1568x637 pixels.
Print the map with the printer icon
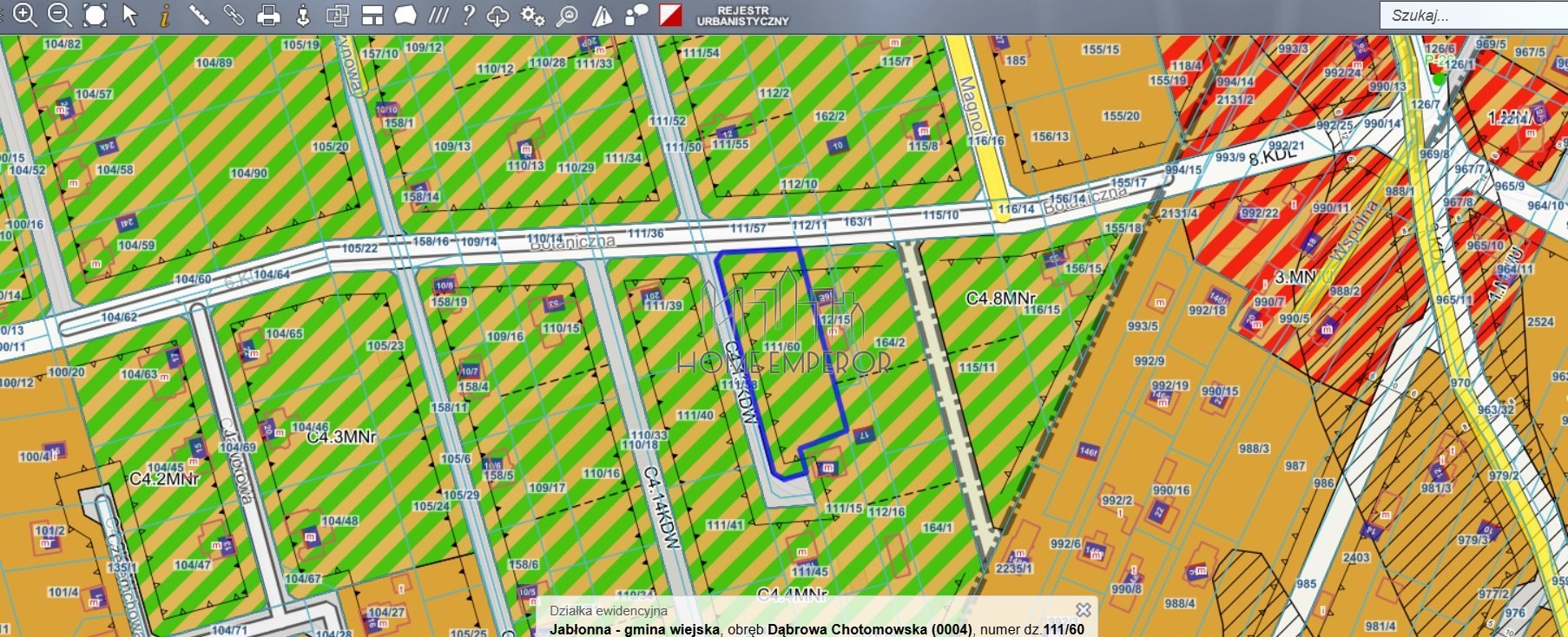coord(269,15)
